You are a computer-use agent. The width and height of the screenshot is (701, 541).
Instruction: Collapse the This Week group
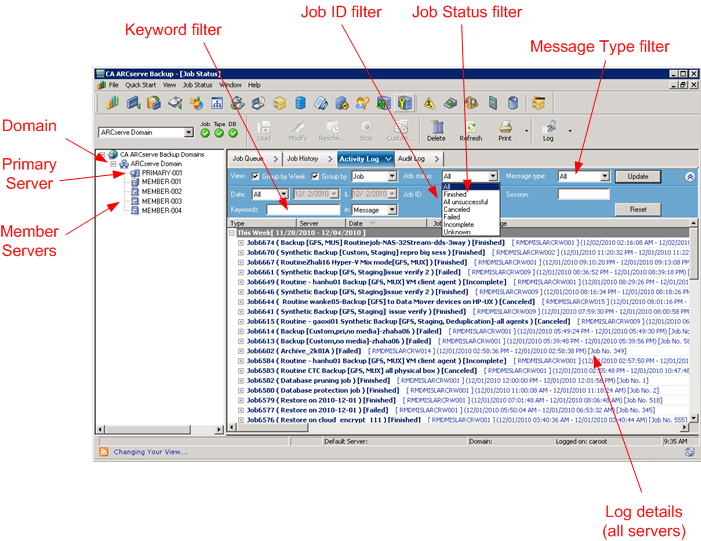[x=232, y=233]
